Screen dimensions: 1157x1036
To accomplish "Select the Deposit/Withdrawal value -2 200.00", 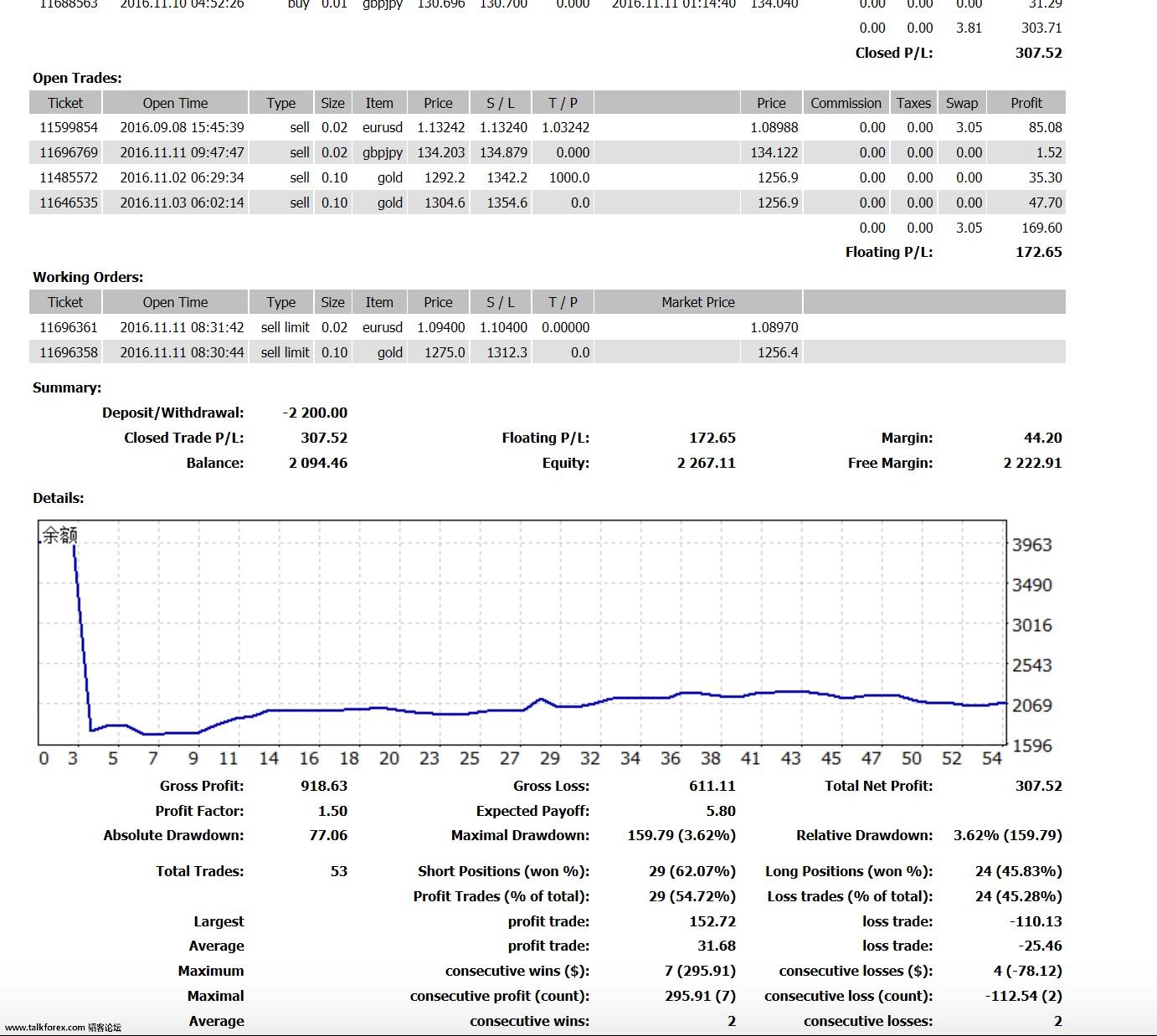I will (315, 413).
